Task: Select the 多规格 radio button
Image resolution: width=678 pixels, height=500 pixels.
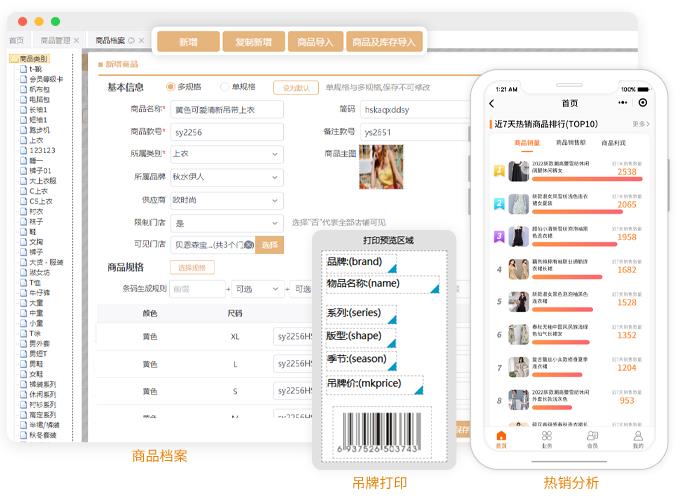Action: pos(171,87)
